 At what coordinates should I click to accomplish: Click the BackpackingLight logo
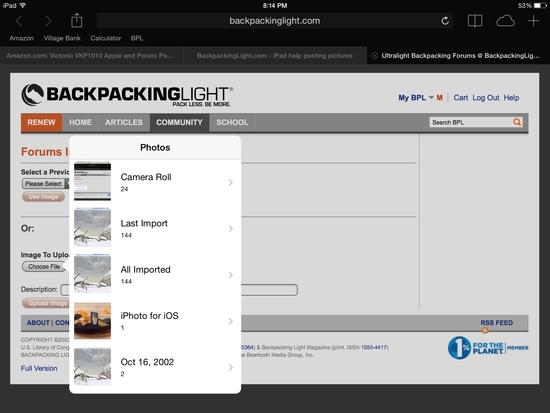[126, 95]
